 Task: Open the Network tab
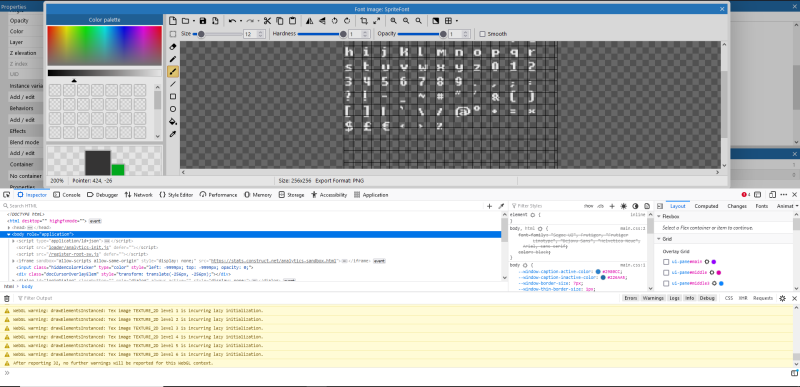pyautogui.click(x=139, y=195)
